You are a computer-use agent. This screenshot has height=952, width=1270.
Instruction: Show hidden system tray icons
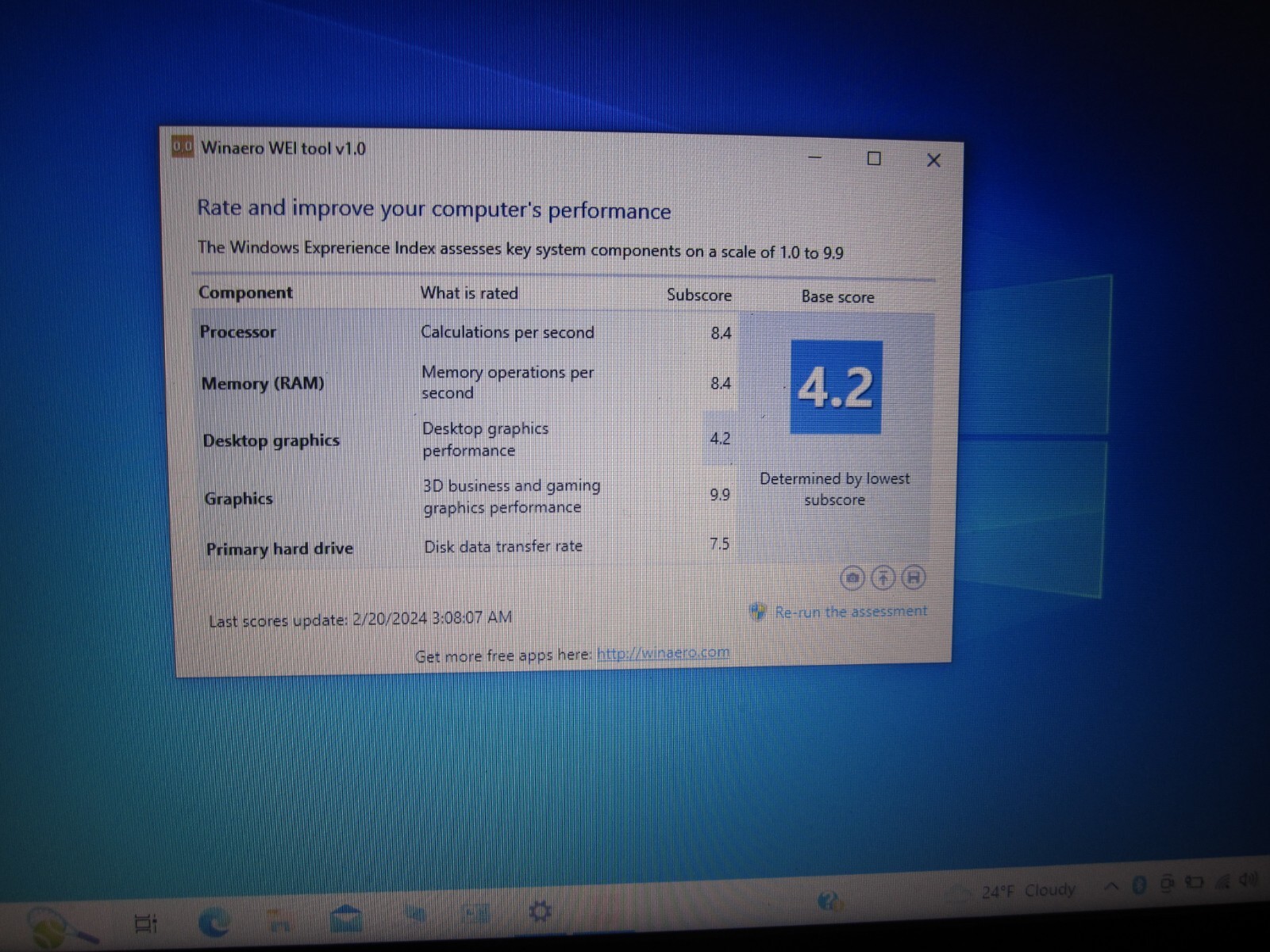pyautogui.click(x=1112, y=887)
